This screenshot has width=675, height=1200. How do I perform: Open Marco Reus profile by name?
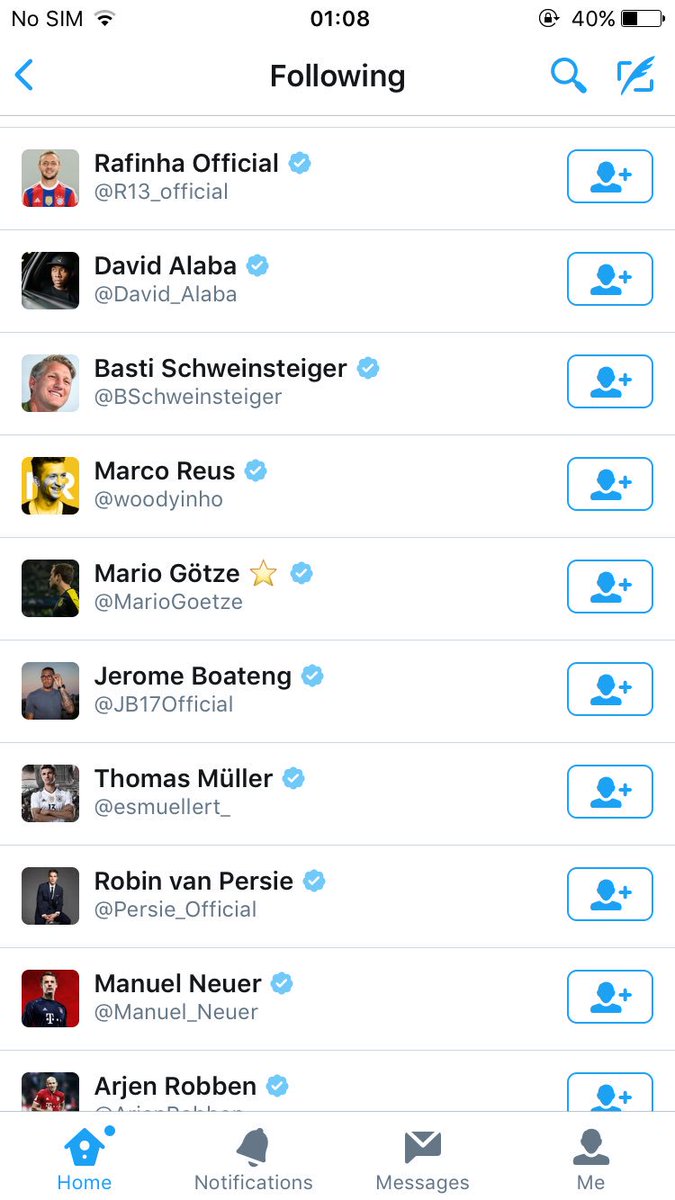pos(165,471)
